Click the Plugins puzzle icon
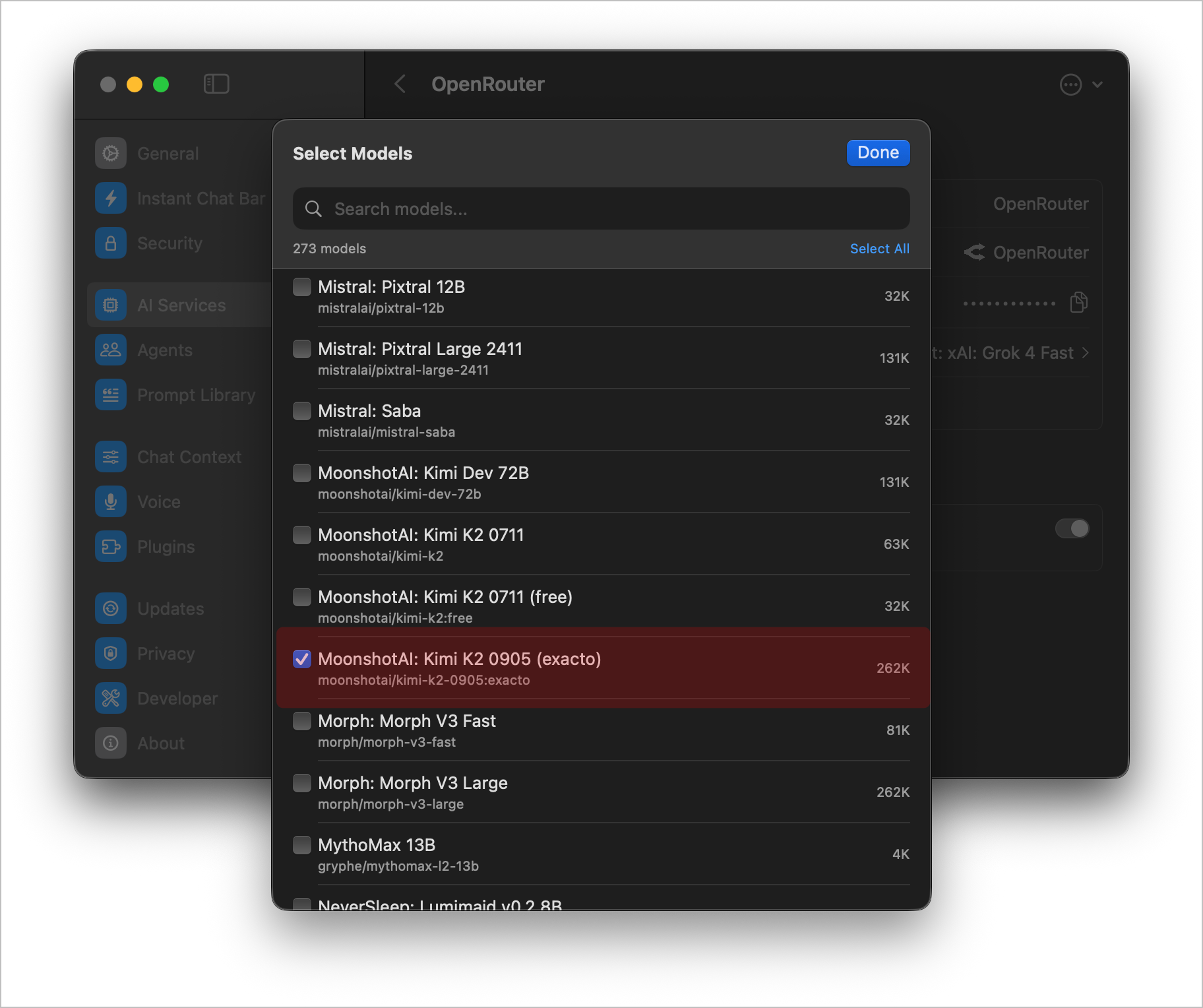Image resolution: width=1203 pixels, height=1008 pixels. [111, 547]
